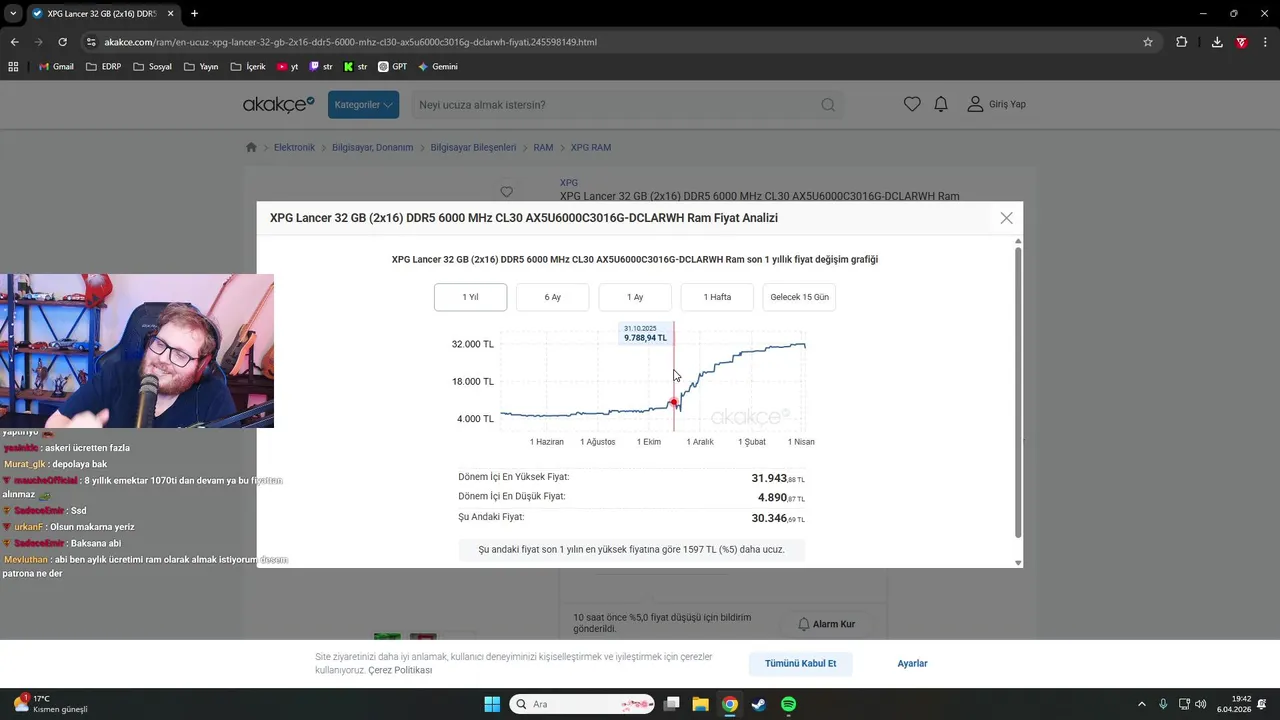Viewport: 1280px width, 720px height.
Task: Click the popup's vertical scrollbar
Action: [1018, 391]
